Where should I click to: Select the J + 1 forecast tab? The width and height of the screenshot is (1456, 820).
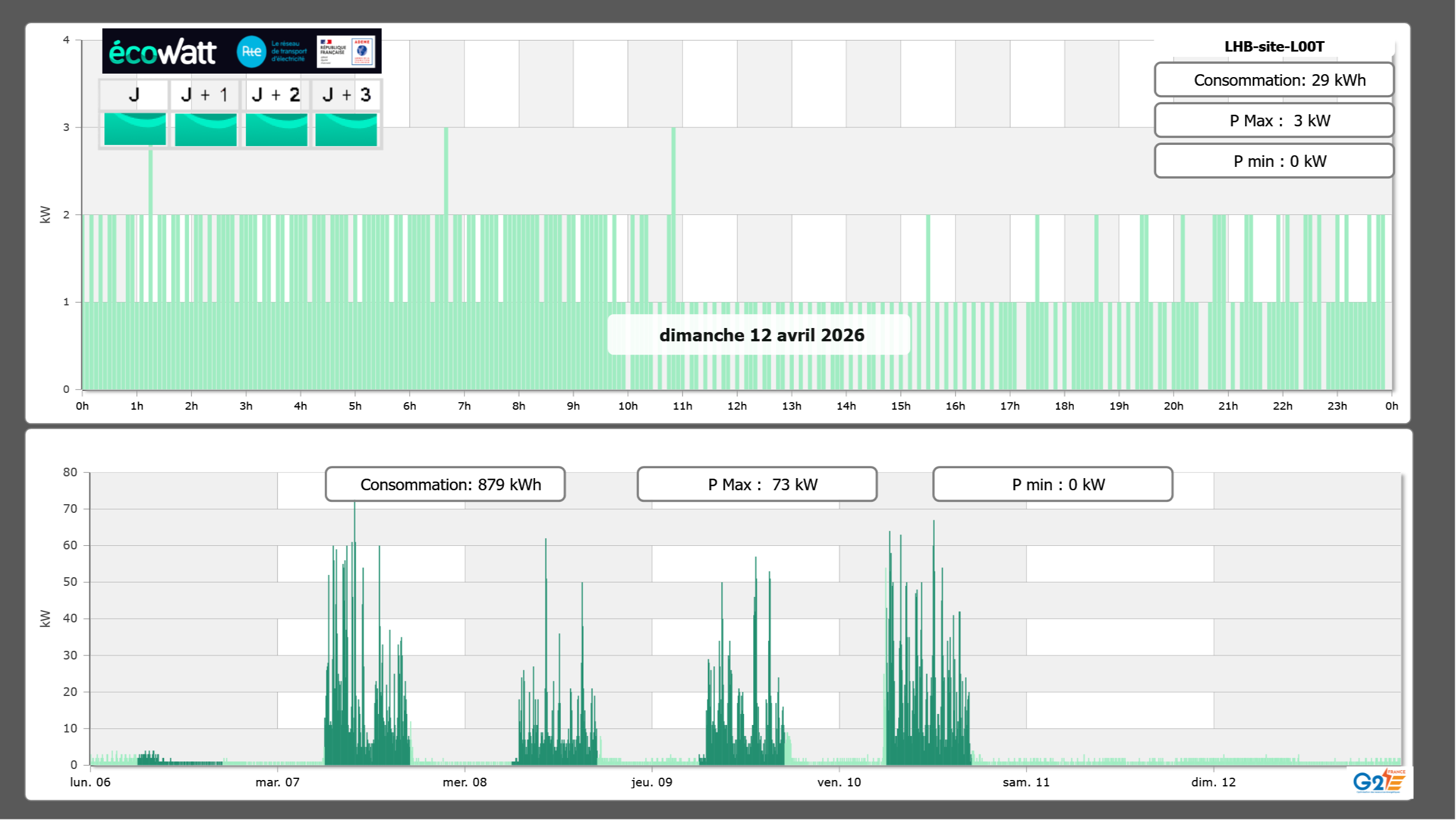(205, 95)
